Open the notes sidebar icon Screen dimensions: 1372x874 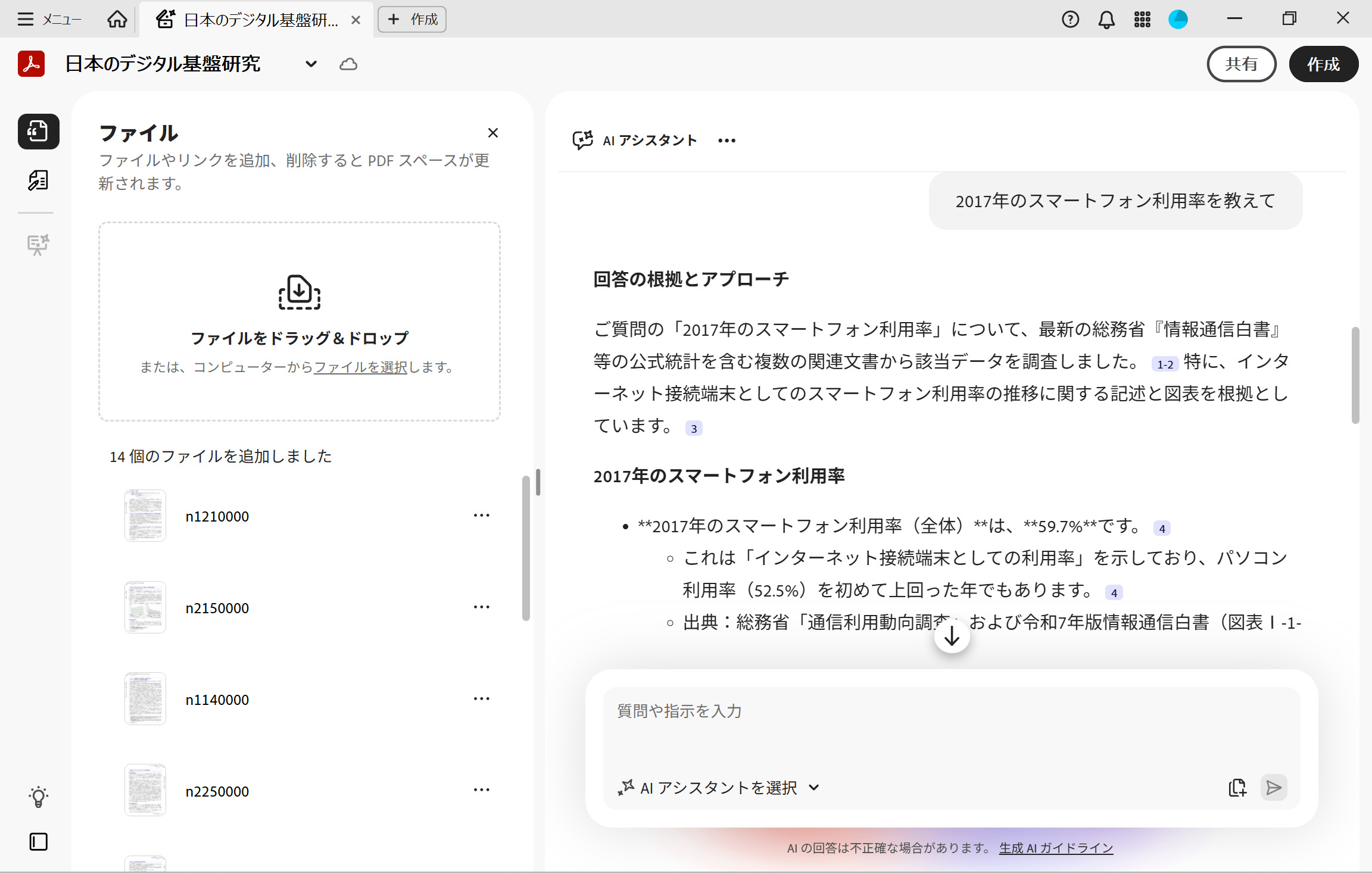point(38,180)
